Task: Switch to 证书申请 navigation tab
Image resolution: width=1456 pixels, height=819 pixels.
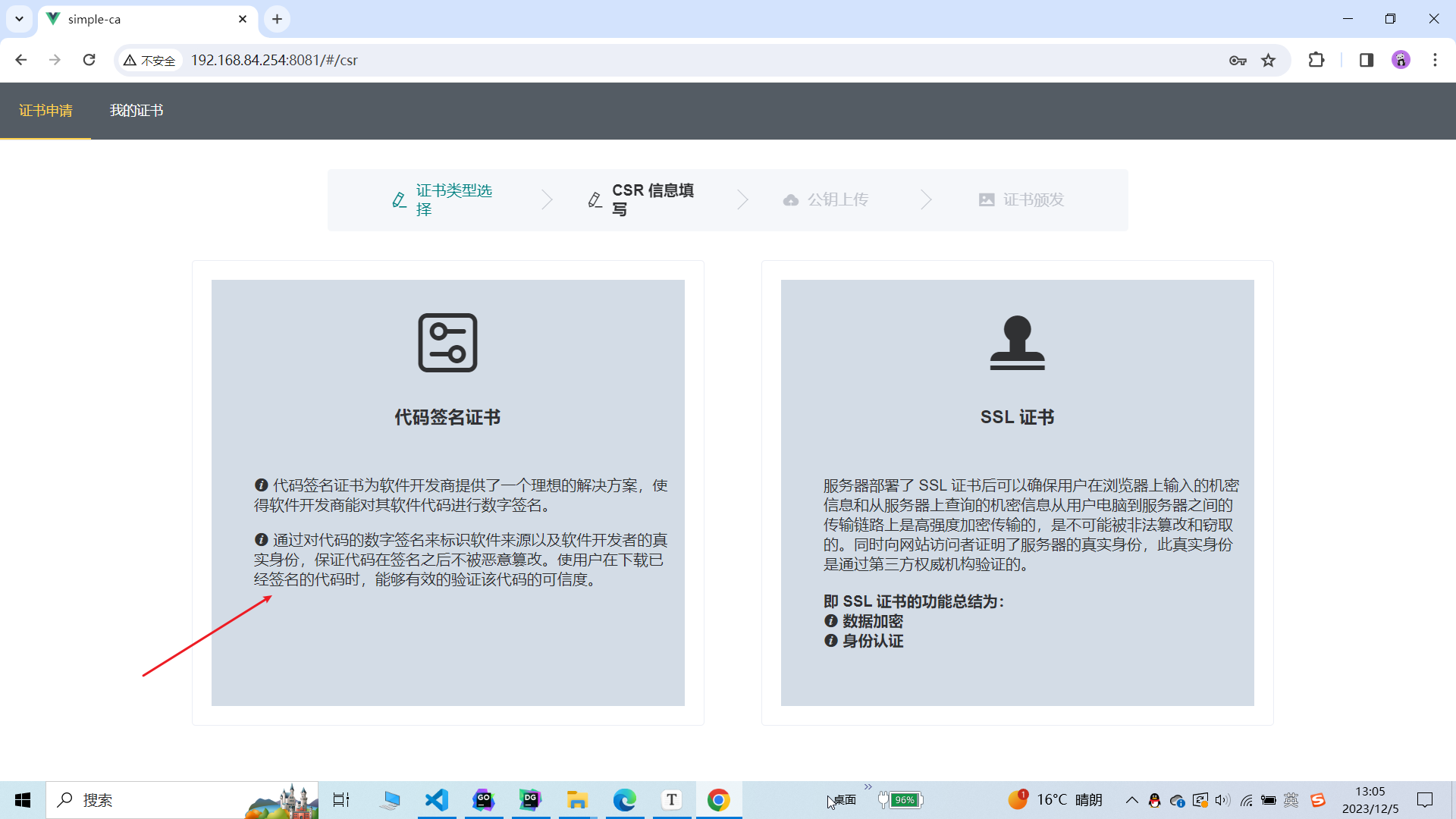Action: tap(45, 111)
